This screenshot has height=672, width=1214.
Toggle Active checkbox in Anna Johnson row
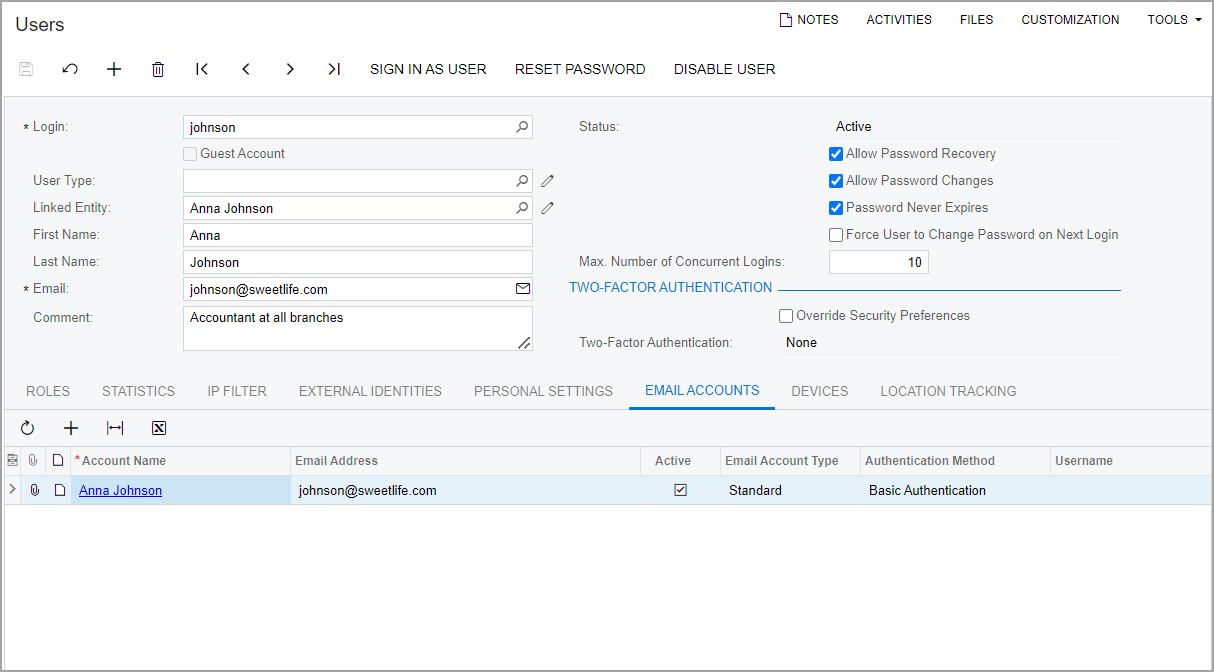coord(681,490)
